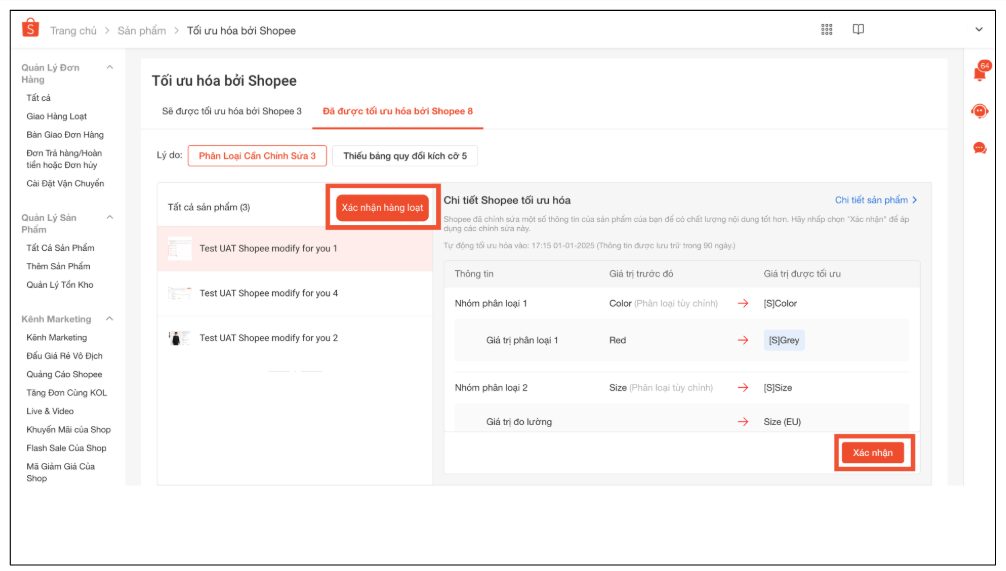Click the [S]Color optimized value
1006x571 pixels.
point(780,303)
